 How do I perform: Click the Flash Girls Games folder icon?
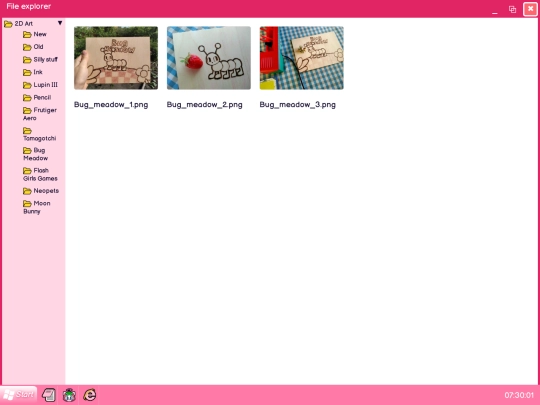click(x=27, y=171)
